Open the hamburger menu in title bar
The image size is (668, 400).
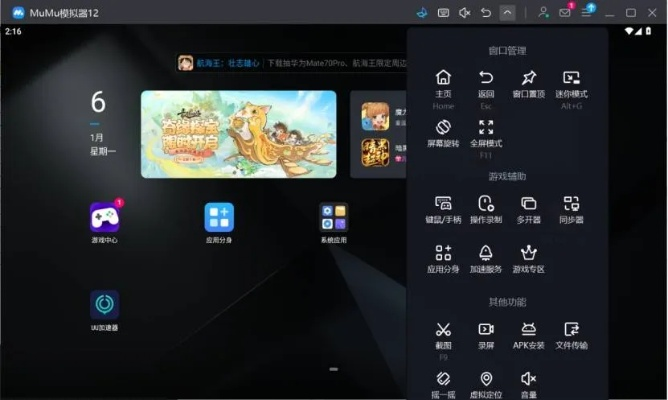coord(587,13)
